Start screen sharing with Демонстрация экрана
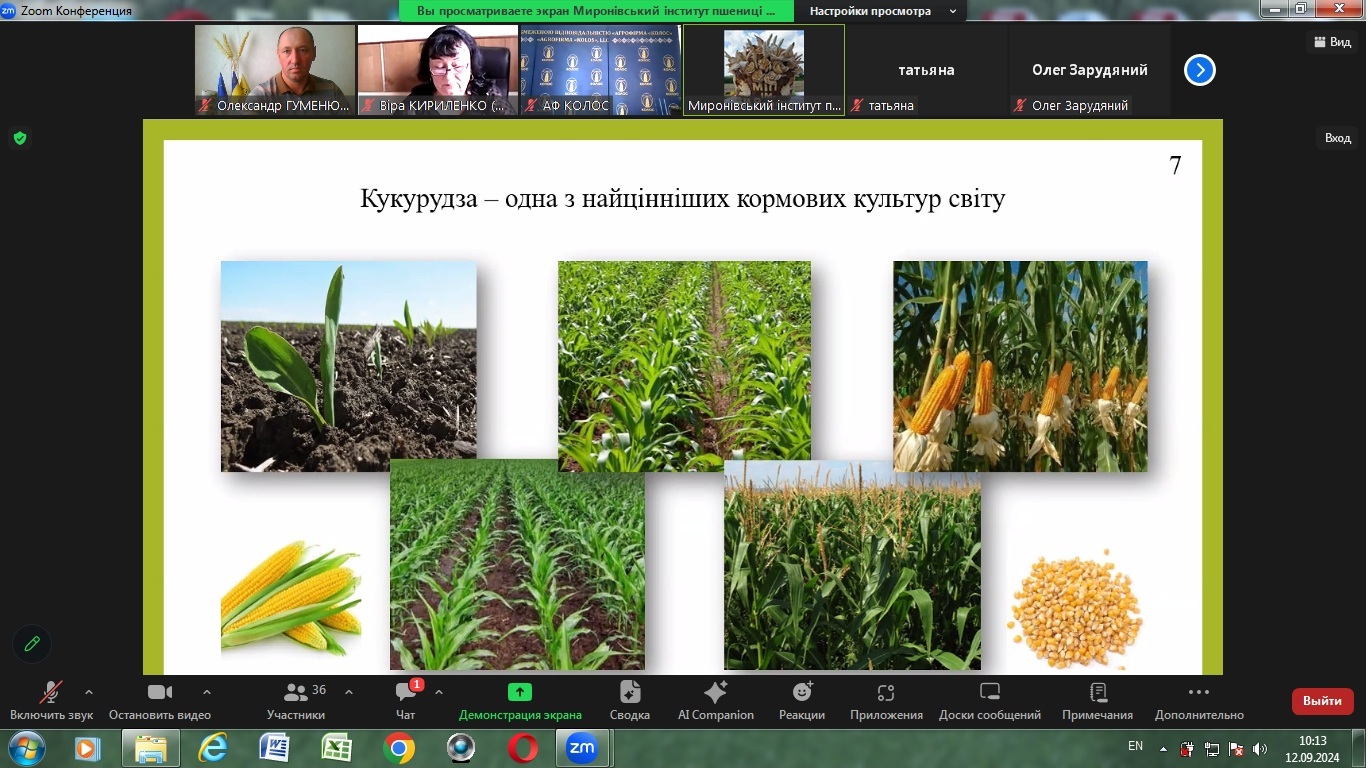Image resolution: width=1371 pixels, height=768 pixels. (x=520, y=700)
